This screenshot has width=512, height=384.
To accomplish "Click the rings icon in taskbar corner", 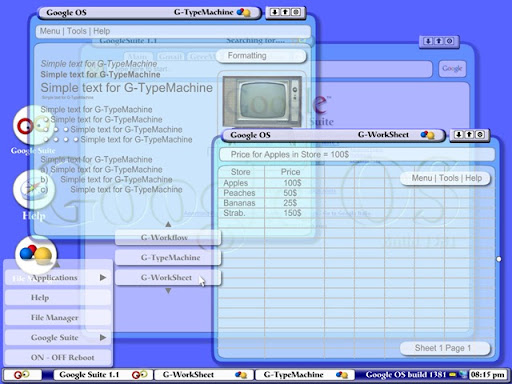I will click(22, 375).
